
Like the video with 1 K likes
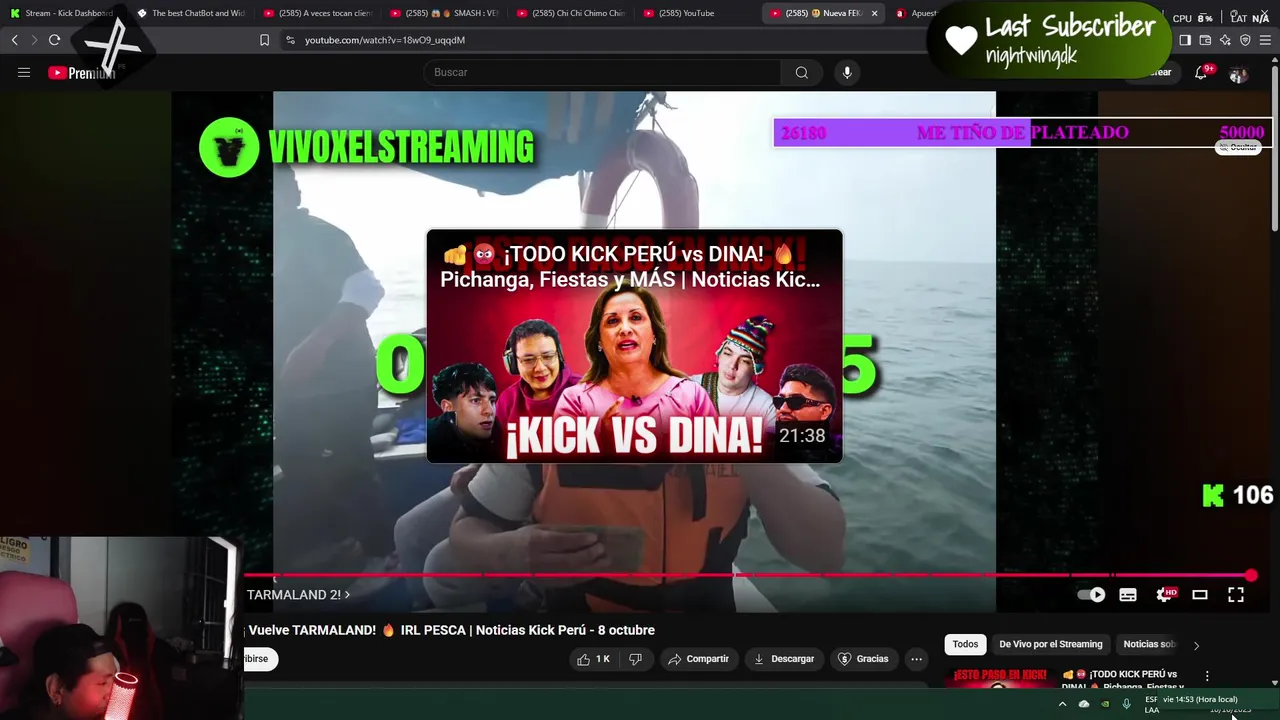click(595, 659)
